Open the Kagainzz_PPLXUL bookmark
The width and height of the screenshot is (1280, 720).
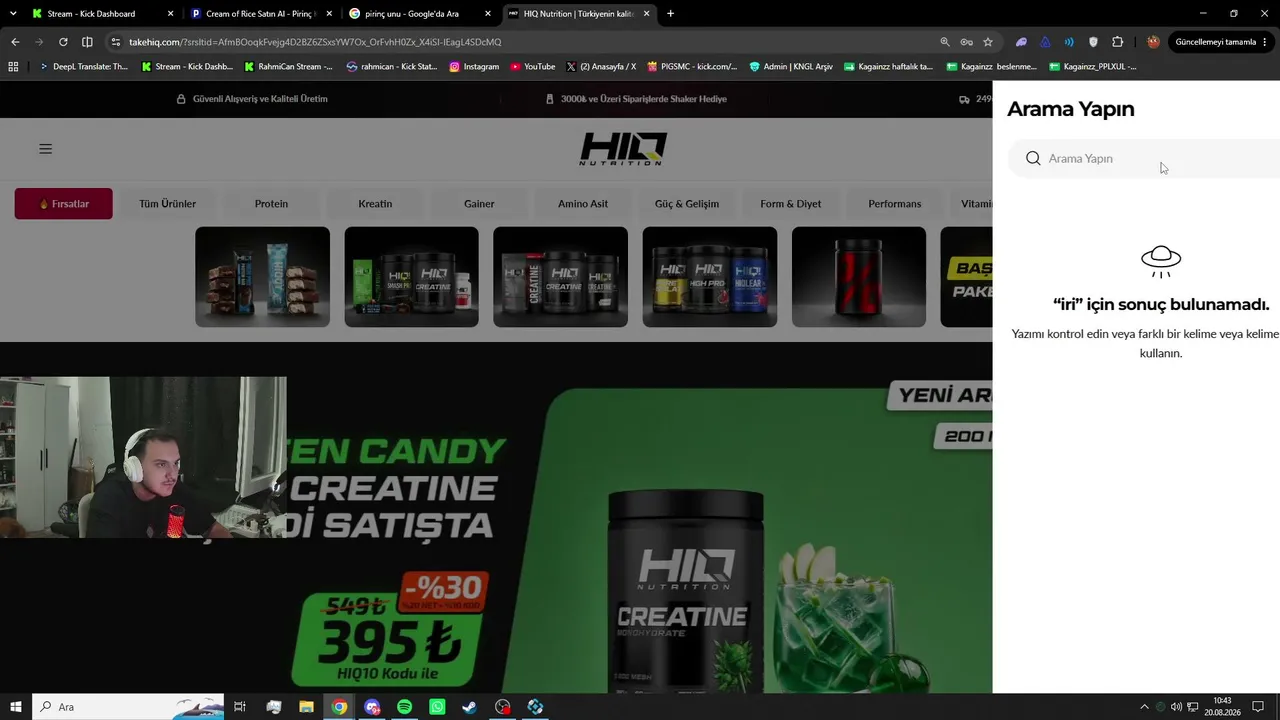(1093, 67)
